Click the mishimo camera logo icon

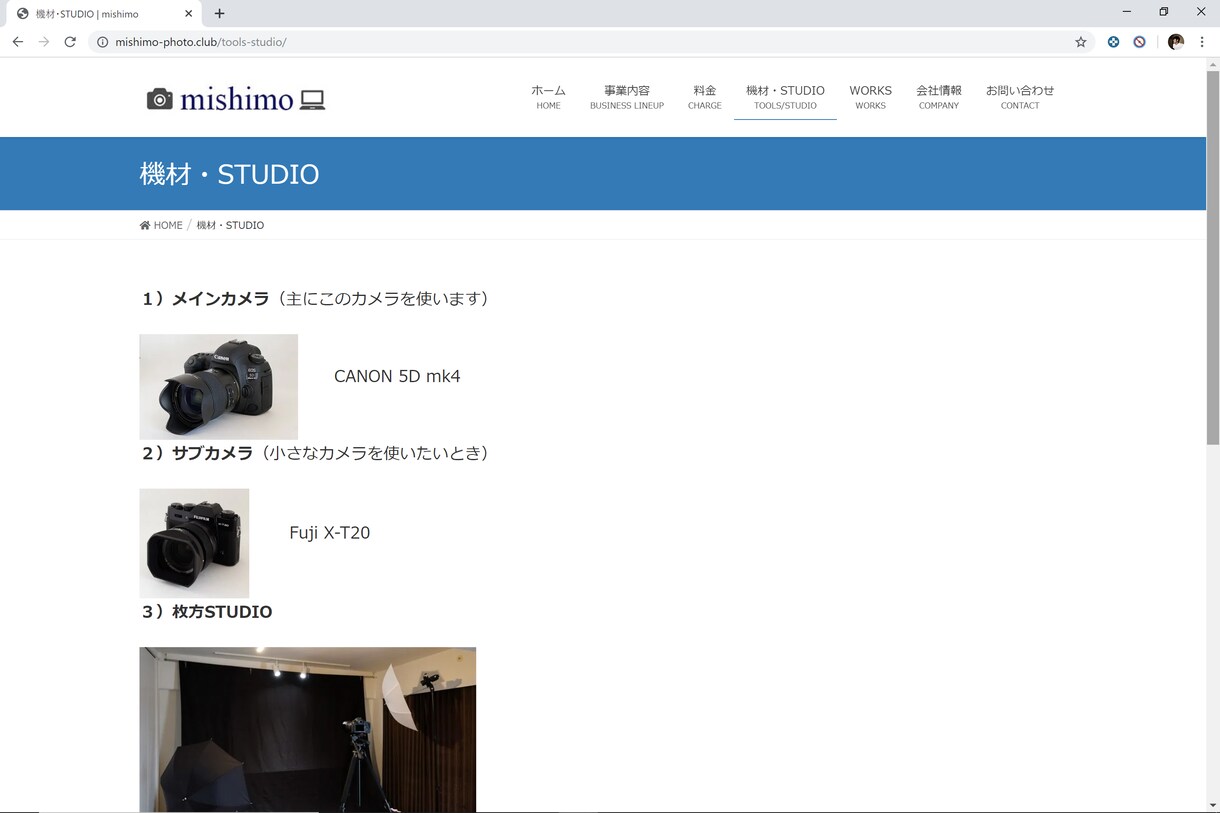[160, 99]
